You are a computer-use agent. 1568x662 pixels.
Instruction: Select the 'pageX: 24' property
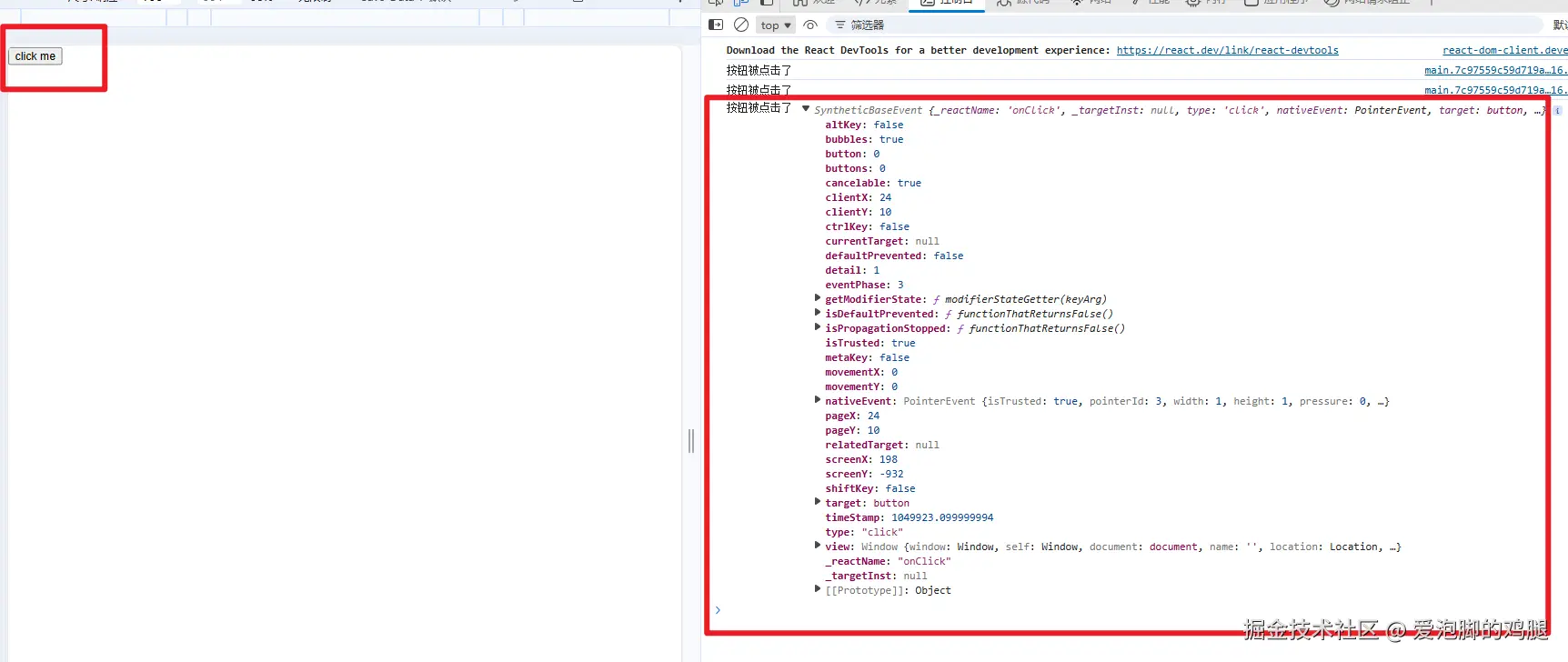tap(852, 416)
